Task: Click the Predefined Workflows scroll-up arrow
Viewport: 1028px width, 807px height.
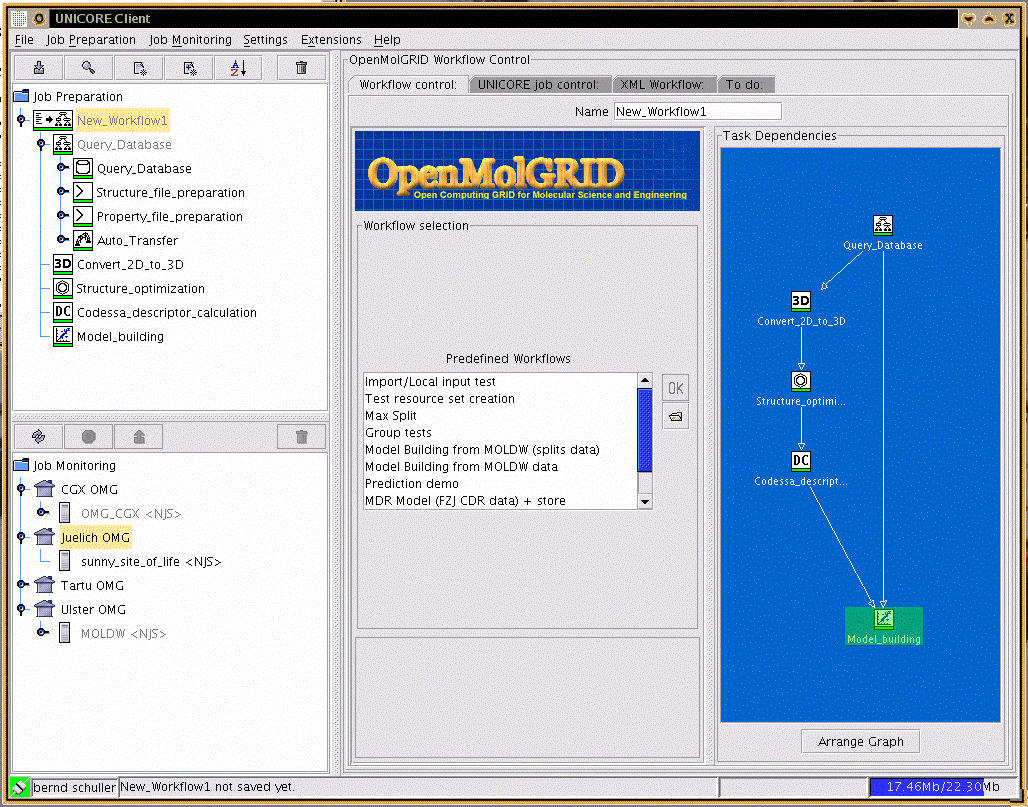Action: 644,381
